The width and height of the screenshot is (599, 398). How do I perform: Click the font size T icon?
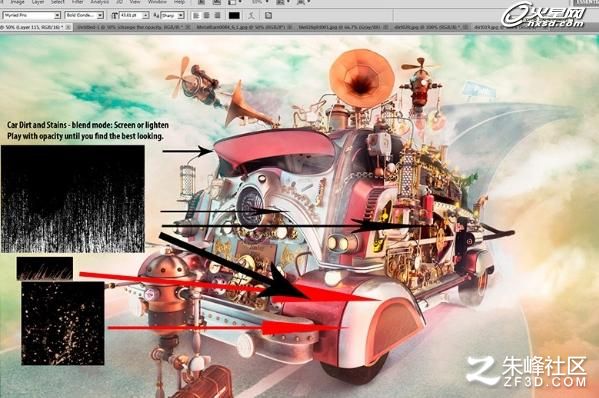coord(114,16)
